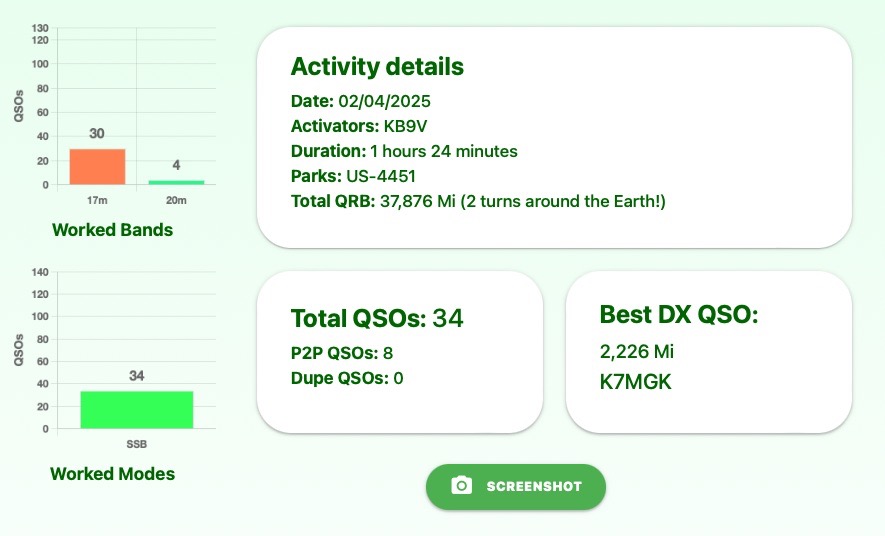The width and height of the screenshot is (885, 536).
Task: Click the Dupe QSOs: 0 line
Action: (346, 378)
